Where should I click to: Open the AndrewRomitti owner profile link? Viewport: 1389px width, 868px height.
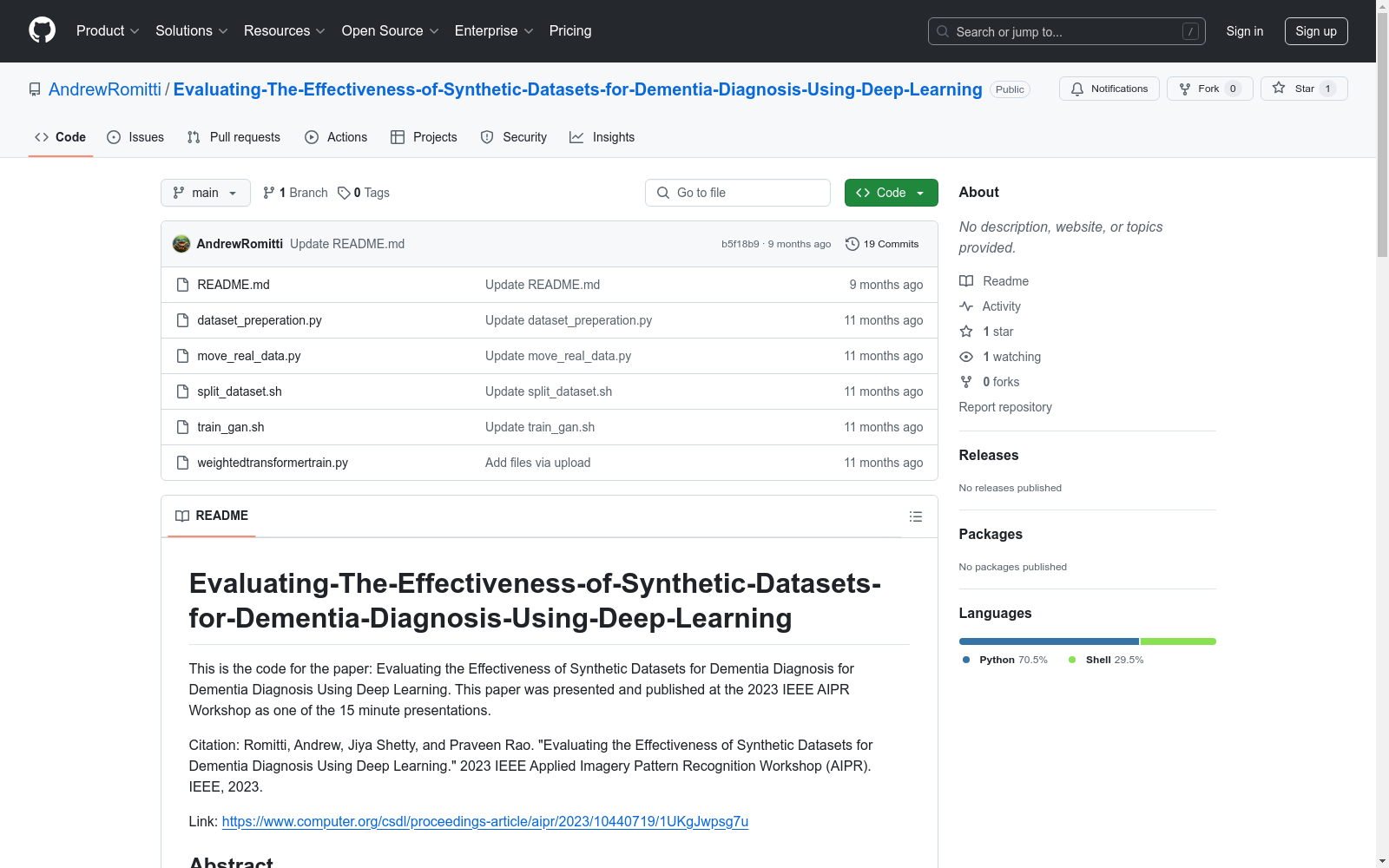coord(105,89)
